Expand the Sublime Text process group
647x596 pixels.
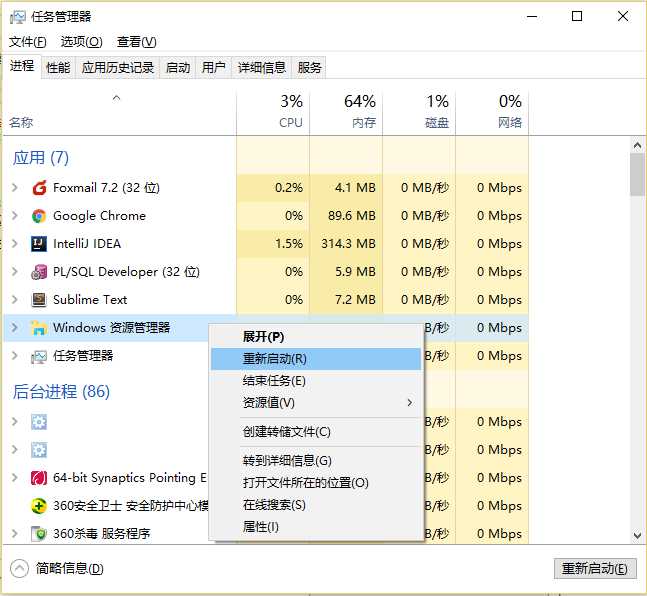point(15,300)
